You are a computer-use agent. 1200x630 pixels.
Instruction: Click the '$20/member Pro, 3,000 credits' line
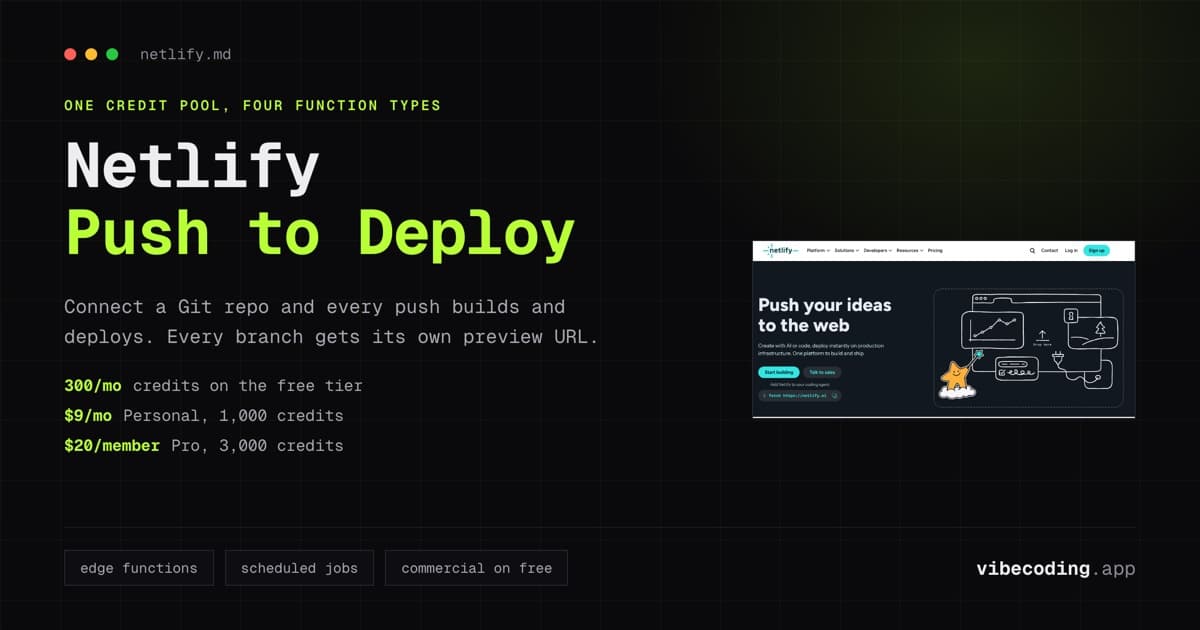pos(204,446)
